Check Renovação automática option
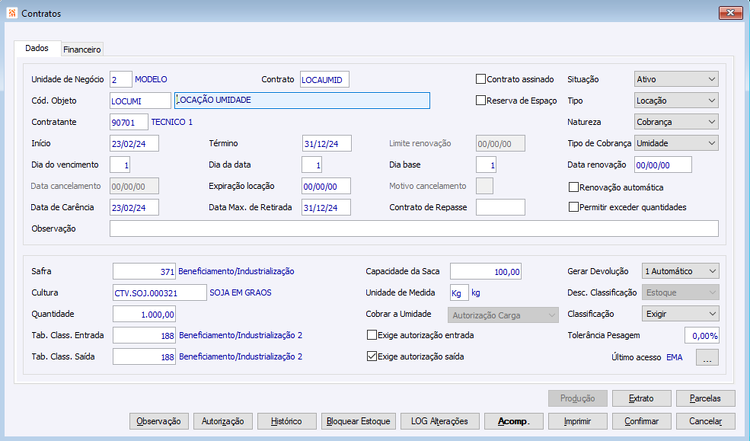750x441 pixels. tap(573, 187)
